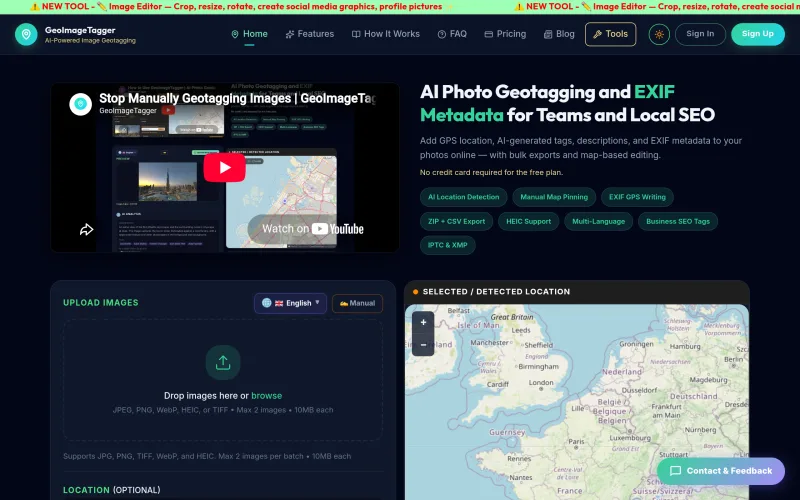Click the EXIF GPS Writing chip
Screen dimensions: 800x500
point(637,197)
